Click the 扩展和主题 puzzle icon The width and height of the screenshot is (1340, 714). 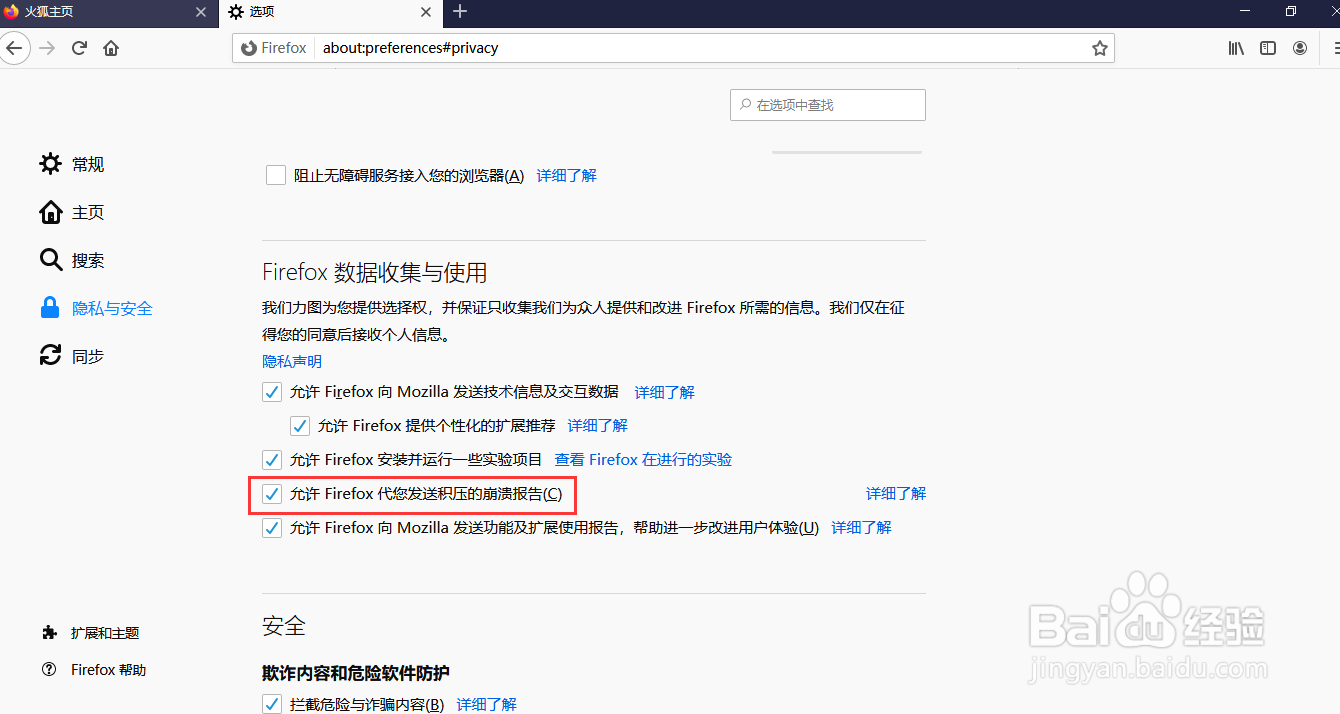point(49,633)
